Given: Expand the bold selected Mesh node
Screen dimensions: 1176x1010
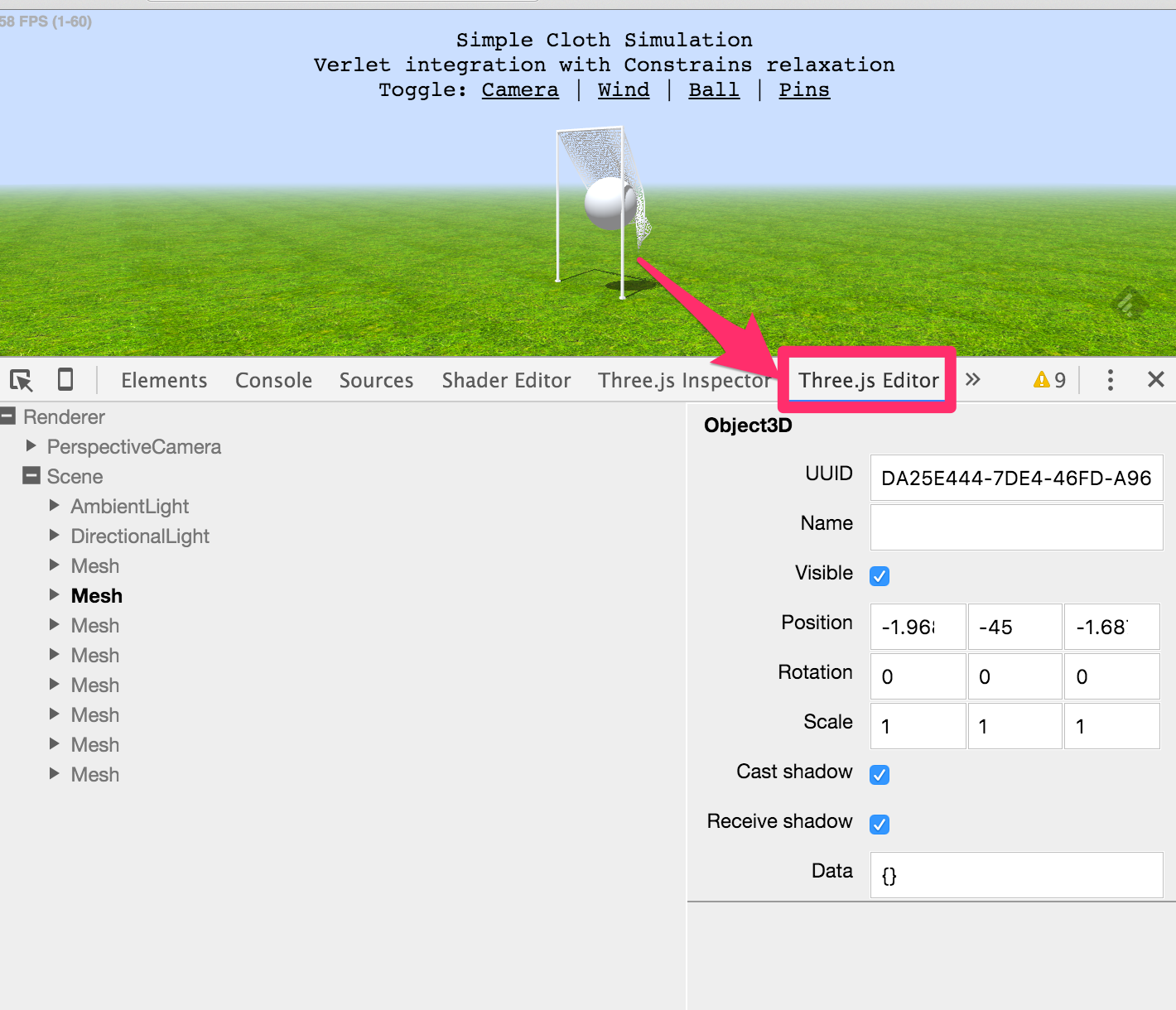Looking at the screenshot, I should tap(55, 594).
